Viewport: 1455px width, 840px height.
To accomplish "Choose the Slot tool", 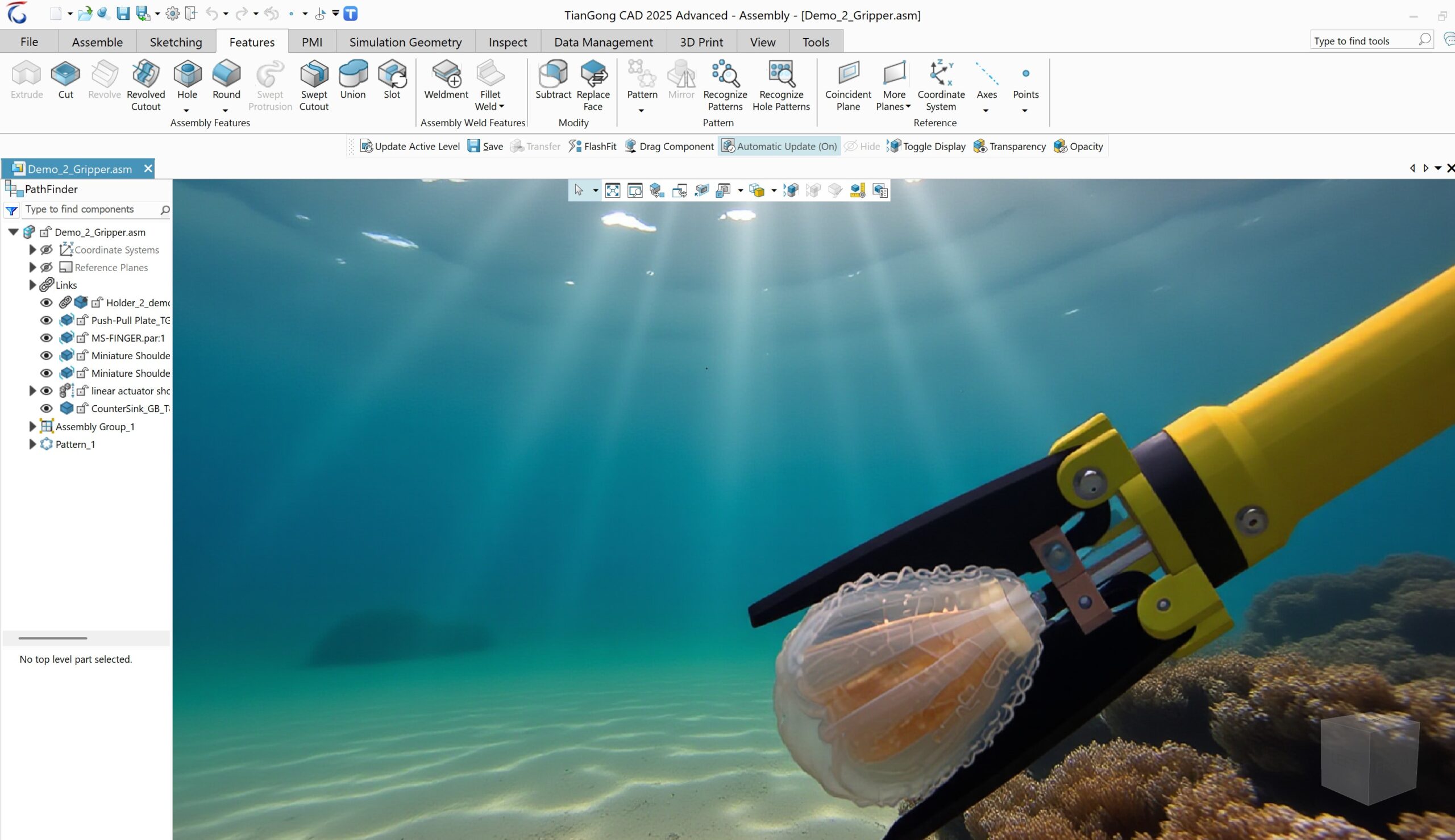I will click(392, 80).
